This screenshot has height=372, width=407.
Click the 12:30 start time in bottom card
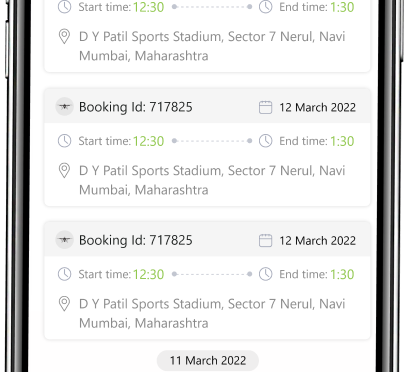tap(149, 274)
